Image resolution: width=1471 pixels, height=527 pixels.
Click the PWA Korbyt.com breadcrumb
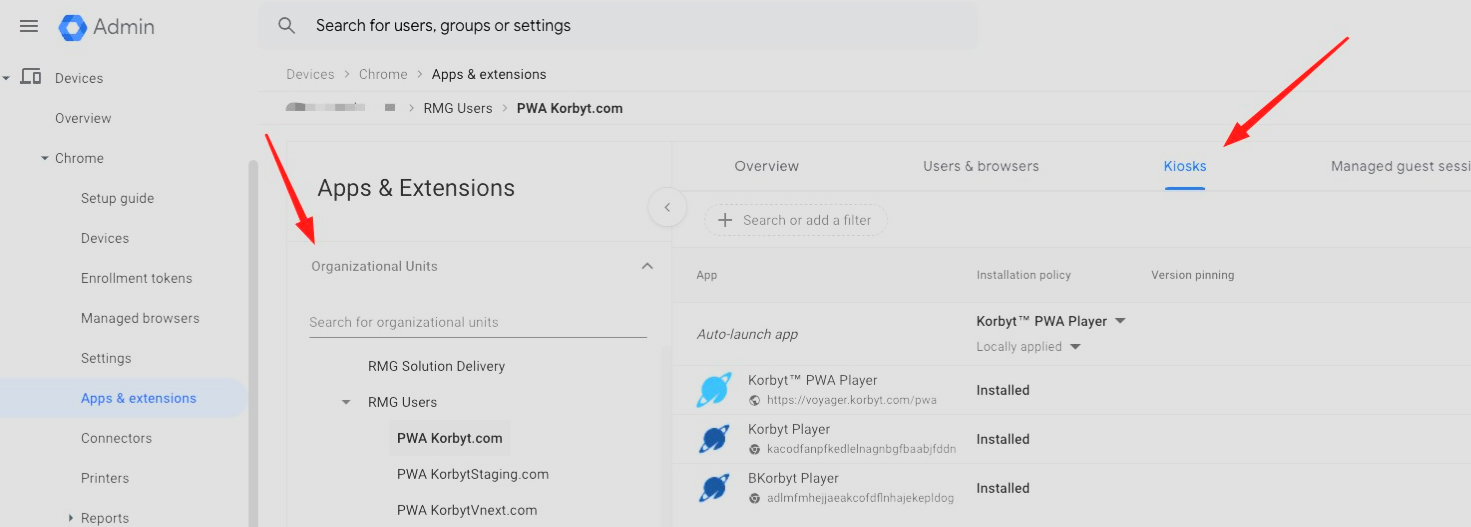(570, 108)
